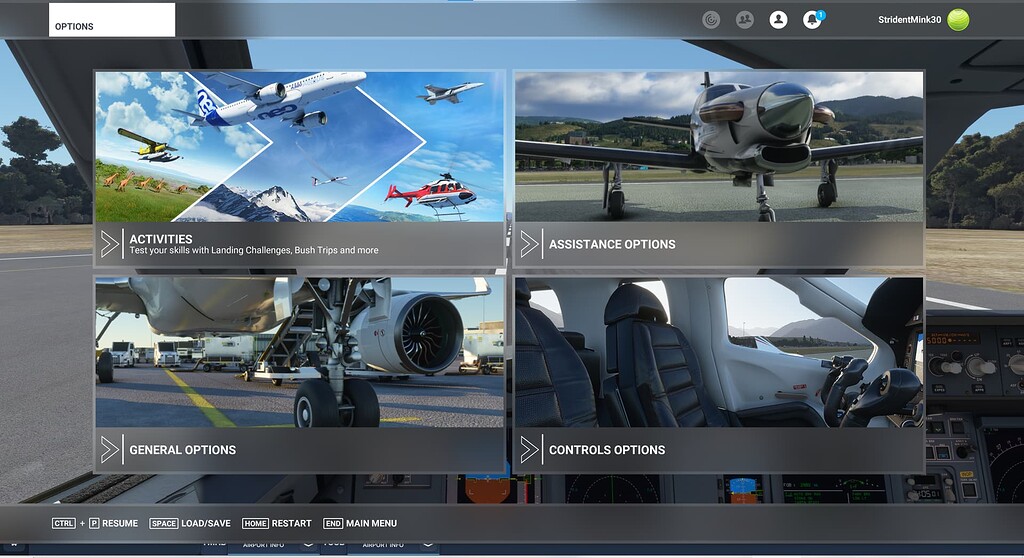Click the CONTROLS OPTIONS chevron arrow
This screenshot has height=558, width=1024.
click(x=529, y=450)
